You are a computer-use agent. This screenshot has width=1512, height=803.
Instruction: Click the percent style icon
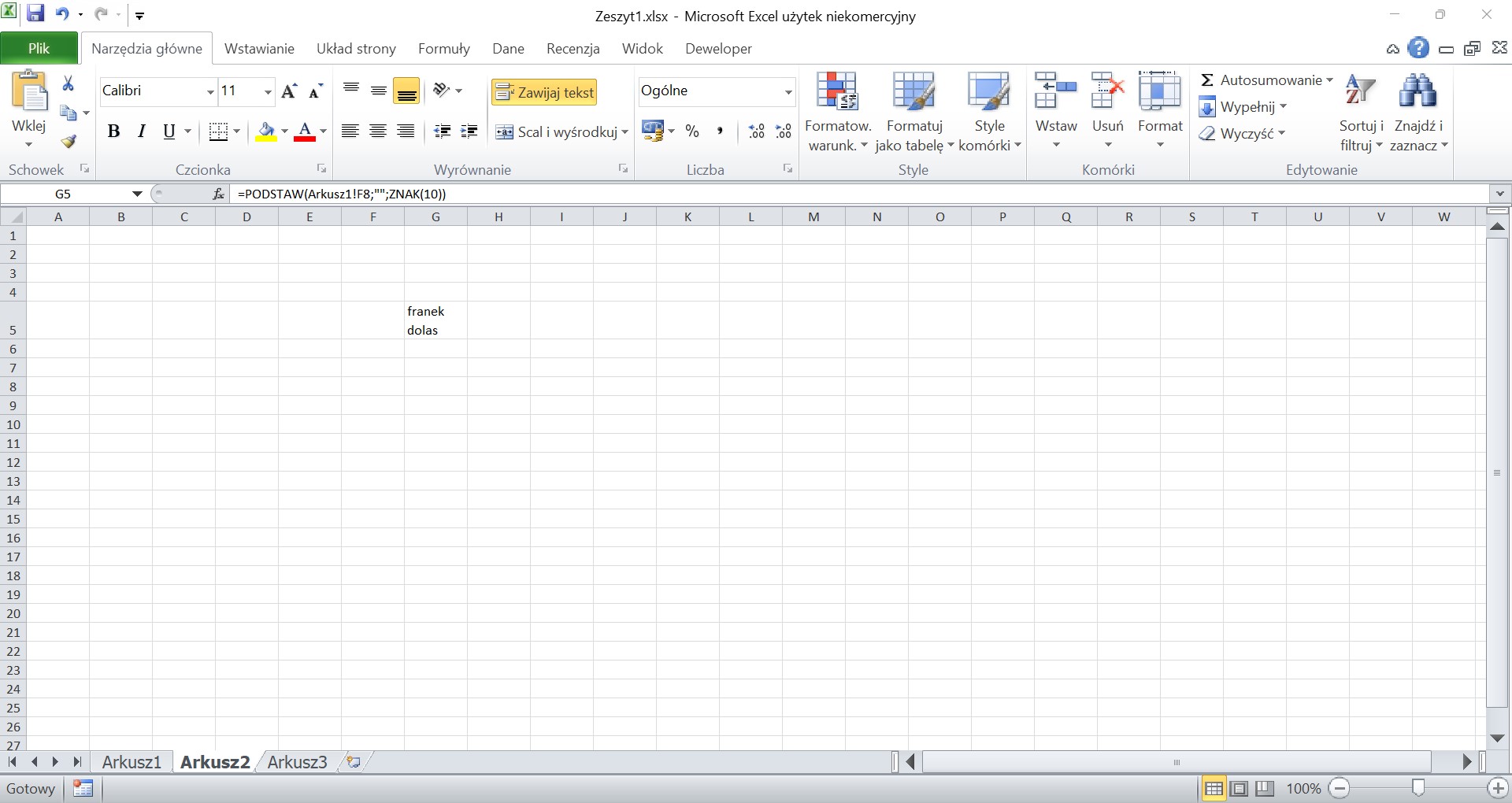point(692,131)
